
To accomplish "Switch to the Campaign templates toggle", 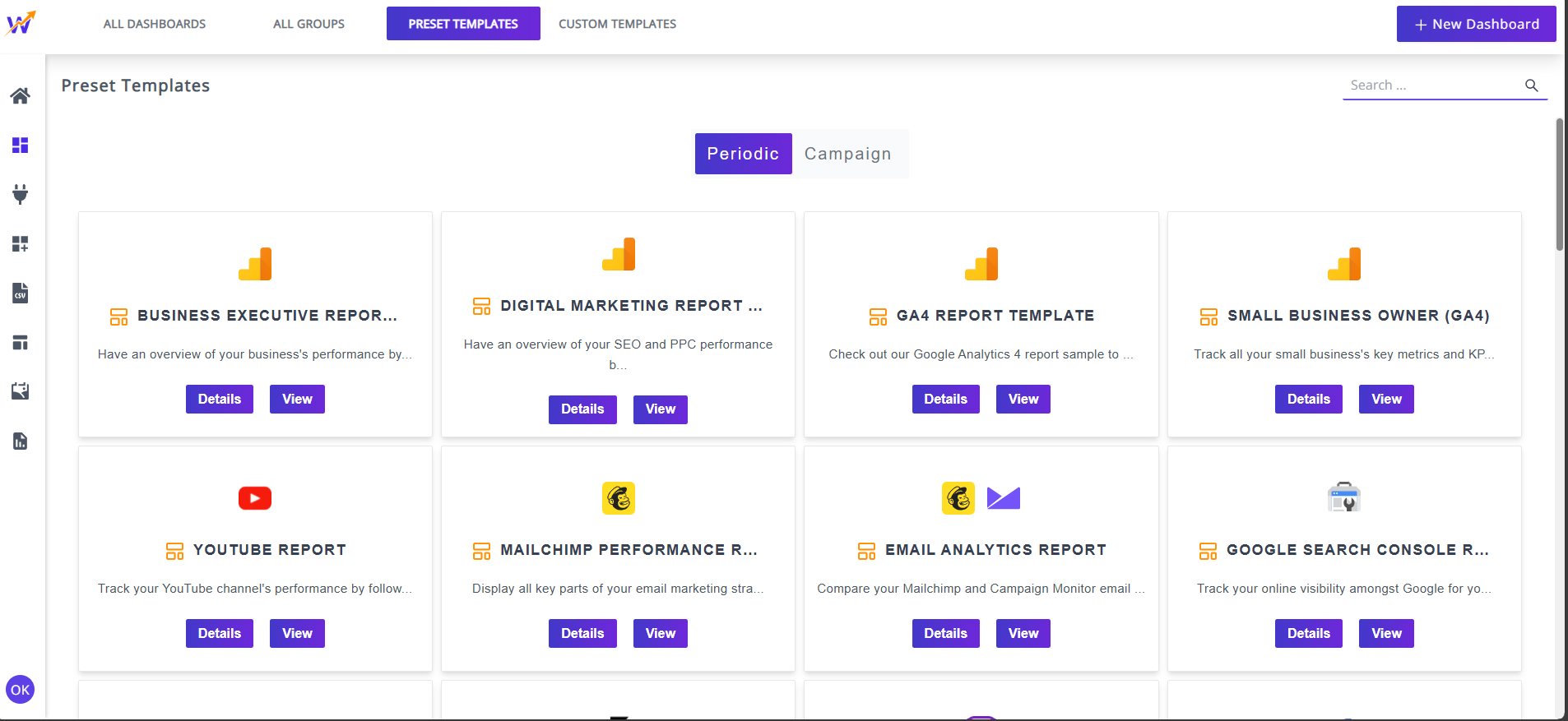I will pos(847,154).
